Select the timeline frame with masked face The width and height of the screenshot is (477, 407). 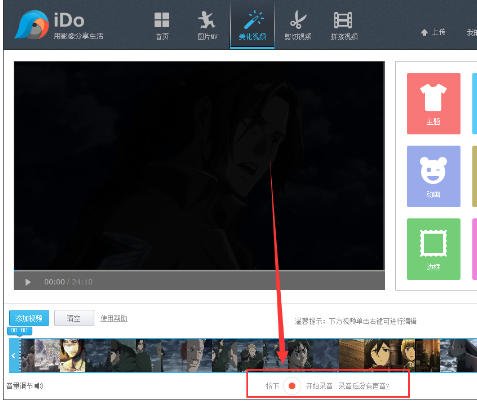point(72,355)
